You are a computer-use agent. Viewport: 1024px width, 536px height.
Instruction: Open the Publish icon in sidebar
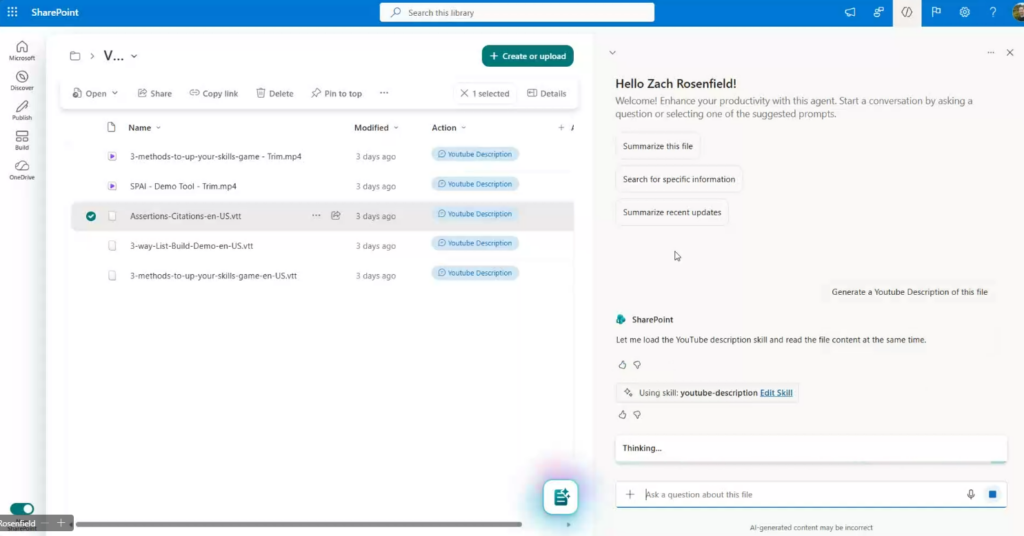(x=22, y=110)
